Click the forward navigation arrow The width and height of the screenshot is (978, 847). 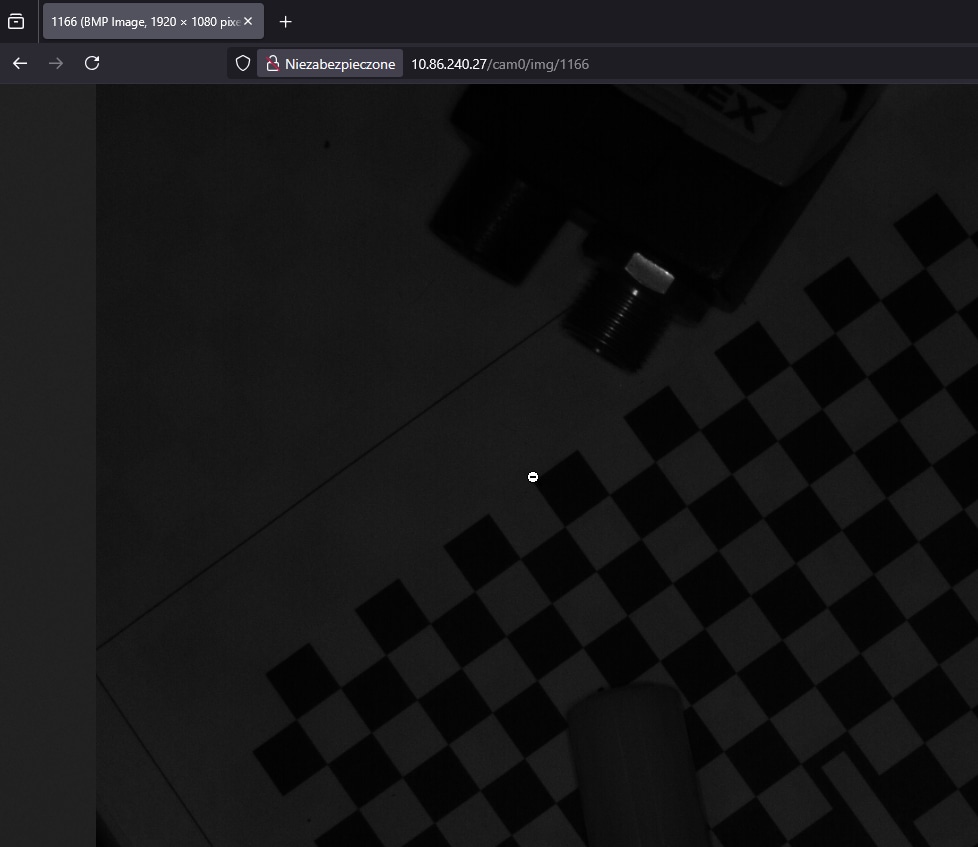coord(56,63)
